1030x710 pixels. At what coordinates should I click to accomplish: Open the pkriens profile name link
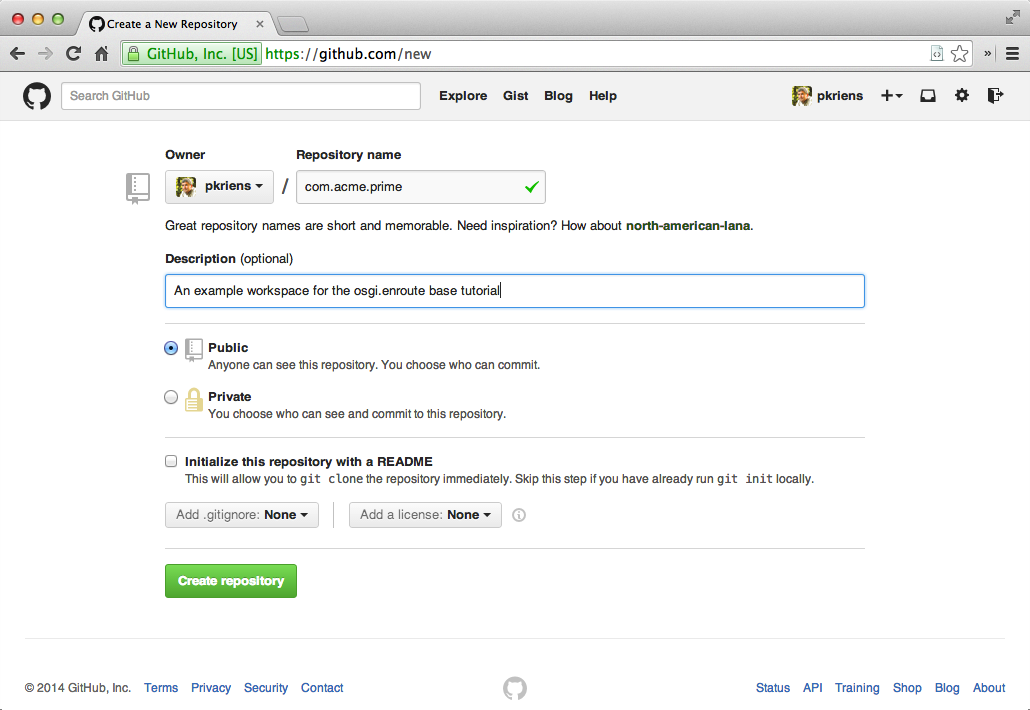coord(840,96)
